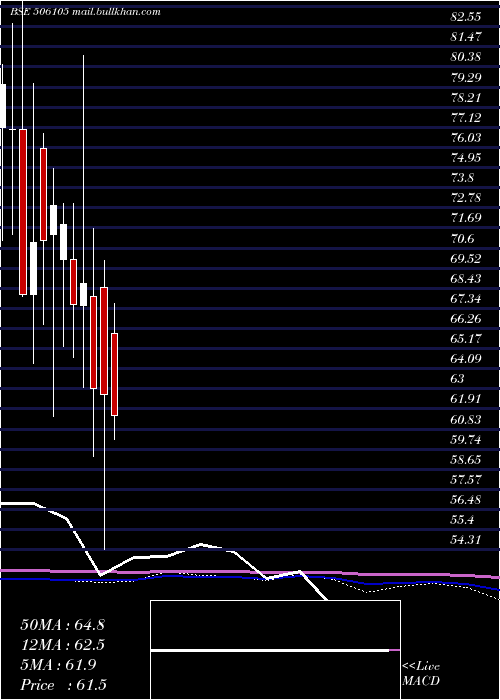Click the 58.65 price axis label

pos(466,460)
